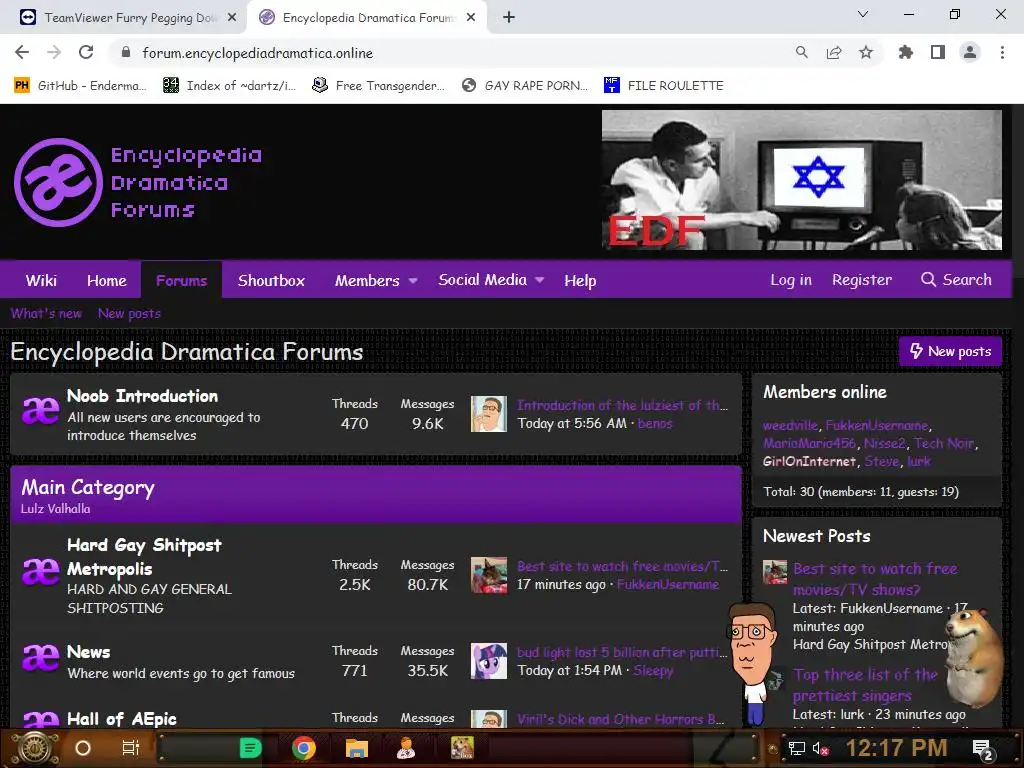The image size is (1024, 768).
Task: Click Log in link
Action: 791,280
